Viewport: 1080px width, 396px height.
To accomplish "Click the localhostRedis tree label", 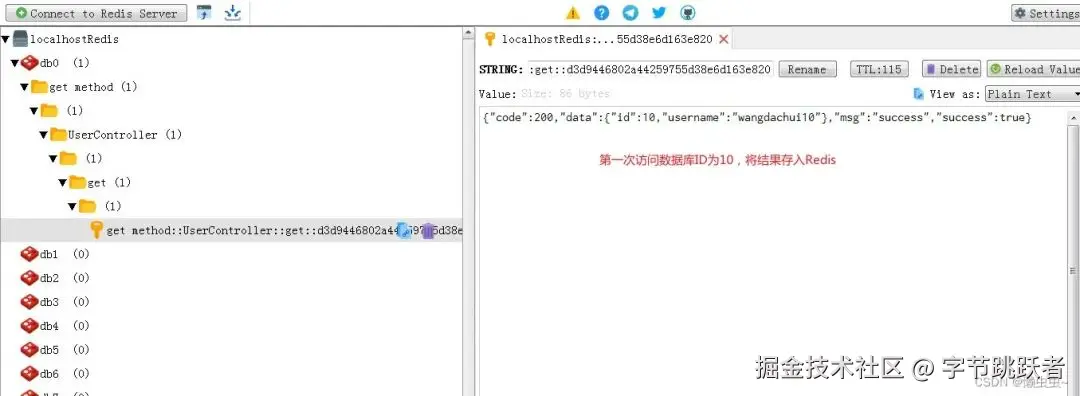I will click(x=74, y=39).
